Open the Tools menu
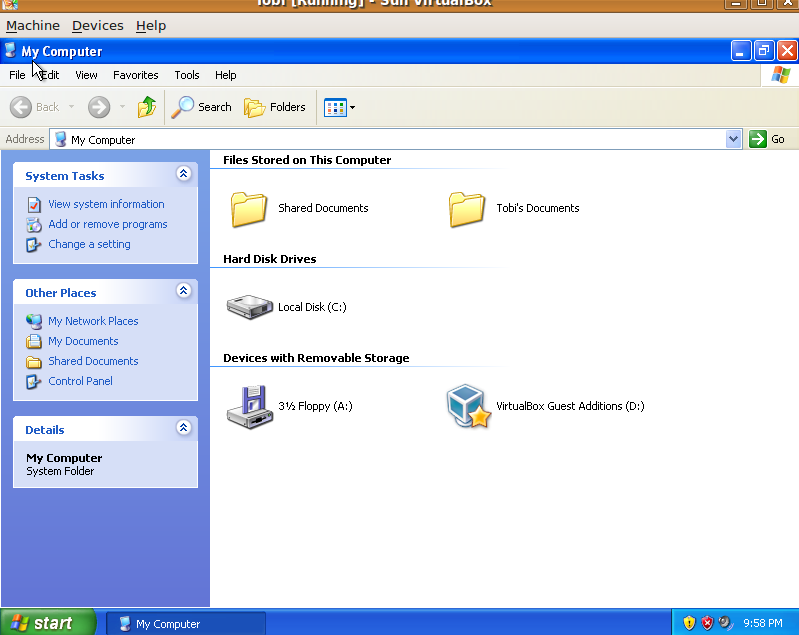 [x=187, y=75]
